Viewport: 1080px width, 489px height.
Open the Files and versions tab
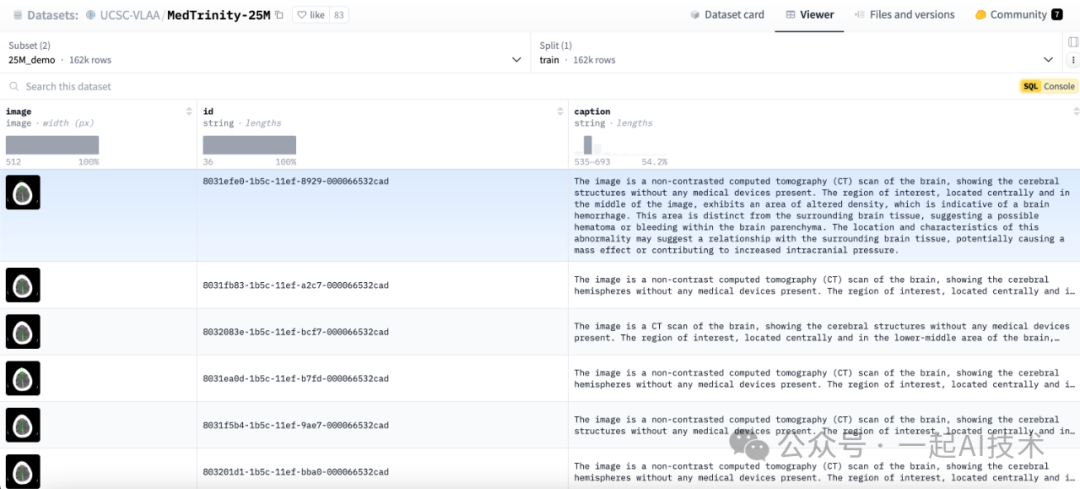pyautogui.click(x=904, y=15)
